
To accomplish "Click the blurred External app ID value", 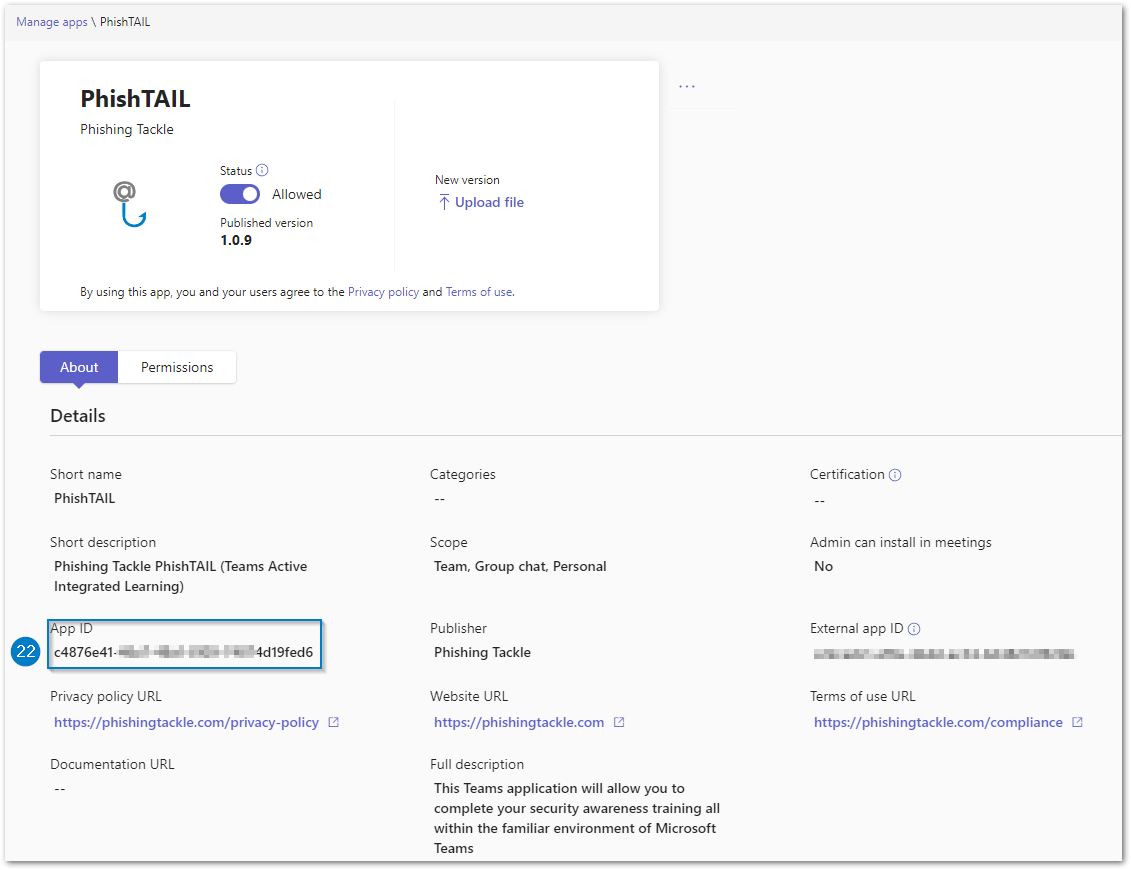I will [944, 654].
